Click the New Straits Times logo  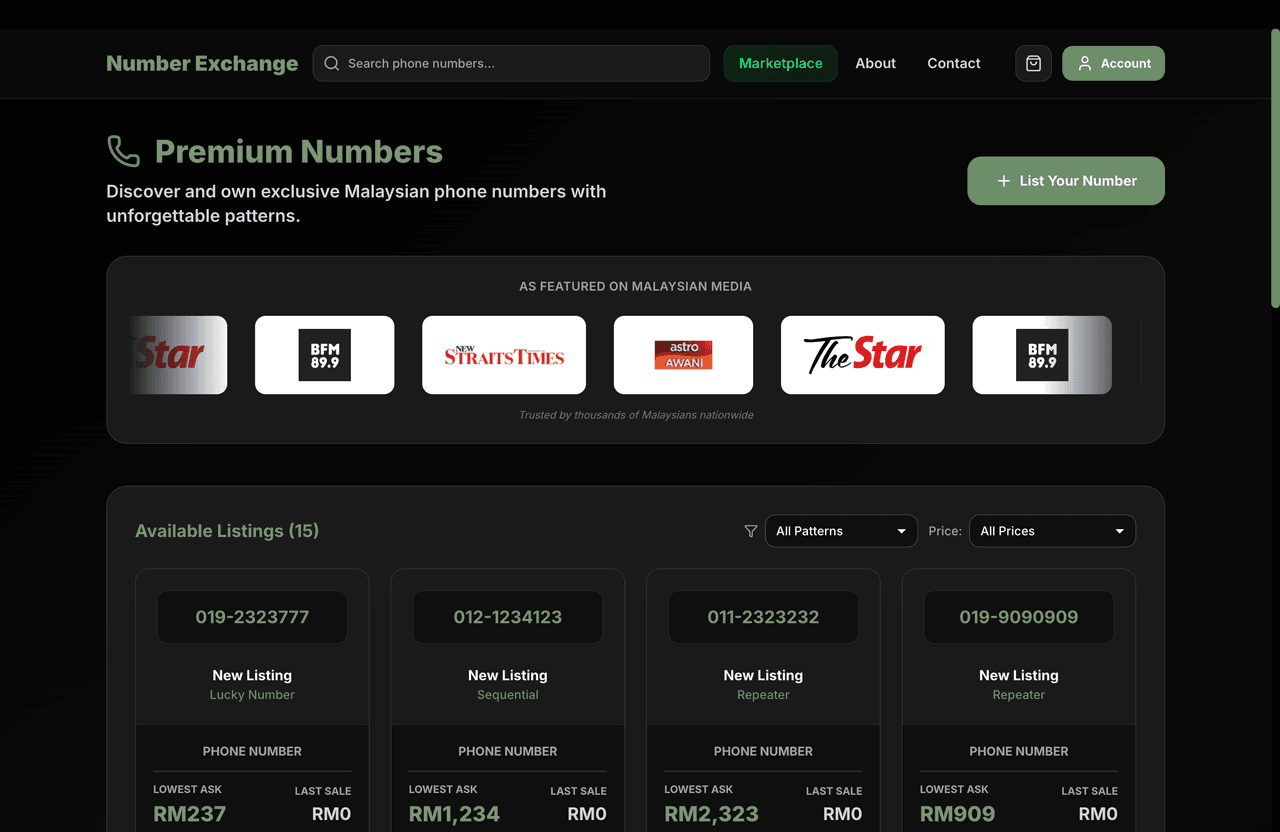(504, 354)
